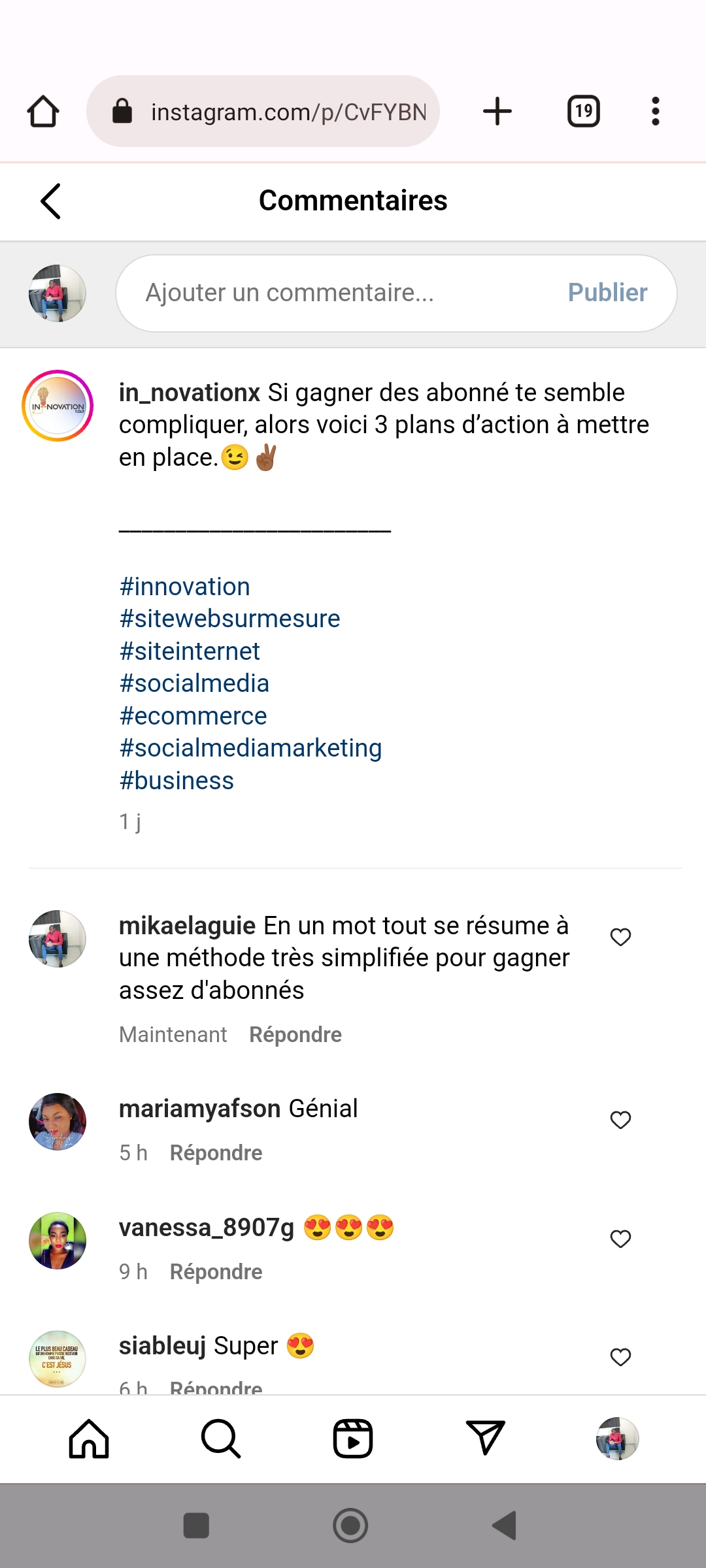Open in_novationx profile picture story
Viewport: 706px width, 1568px height.
pyautogui.click(x=58, y=406)
